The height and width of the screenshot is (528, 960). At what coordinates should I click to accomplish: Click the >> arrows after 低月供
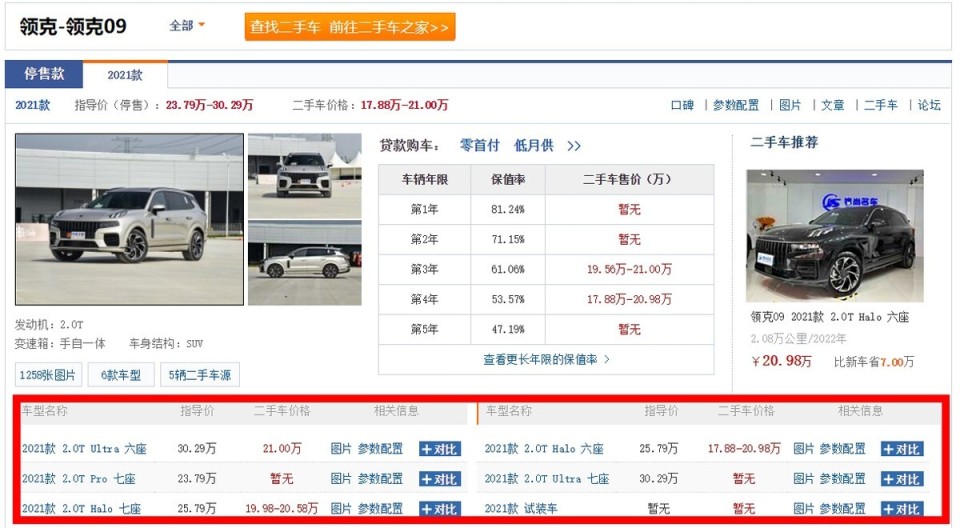(x=574, y=146)
